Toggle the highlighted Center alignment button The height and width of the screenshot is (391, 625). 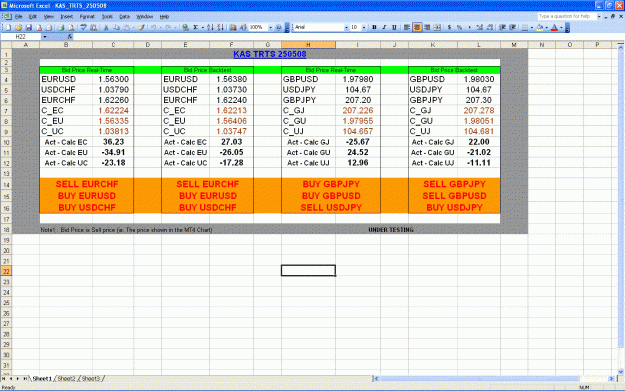[417, 28]
